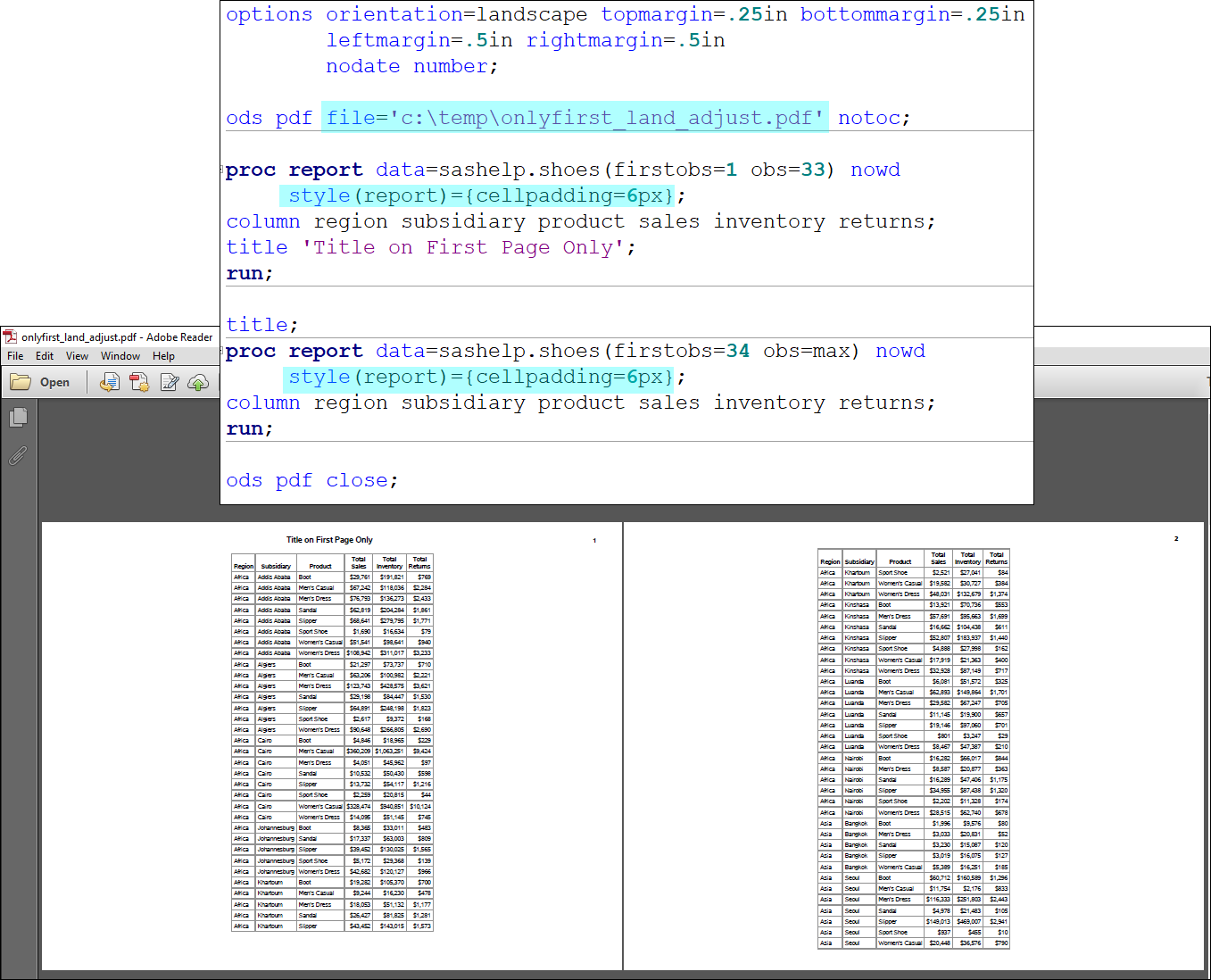Click the highlighted file path in the code
The image size is (1211, 980).
tap(575, 117)
